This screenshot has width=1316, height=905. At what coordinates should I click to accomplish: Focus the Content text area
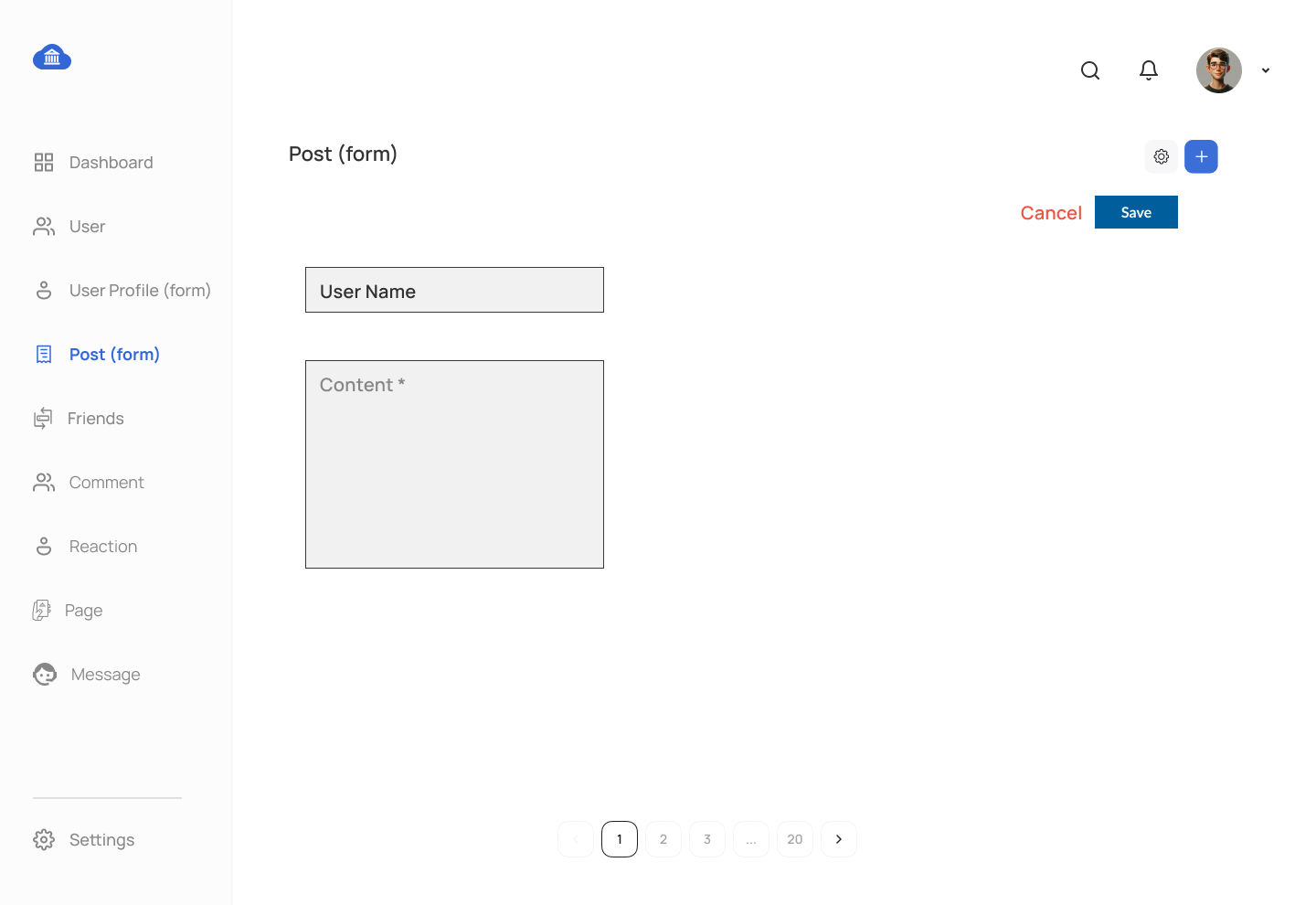tap(454, 464)
